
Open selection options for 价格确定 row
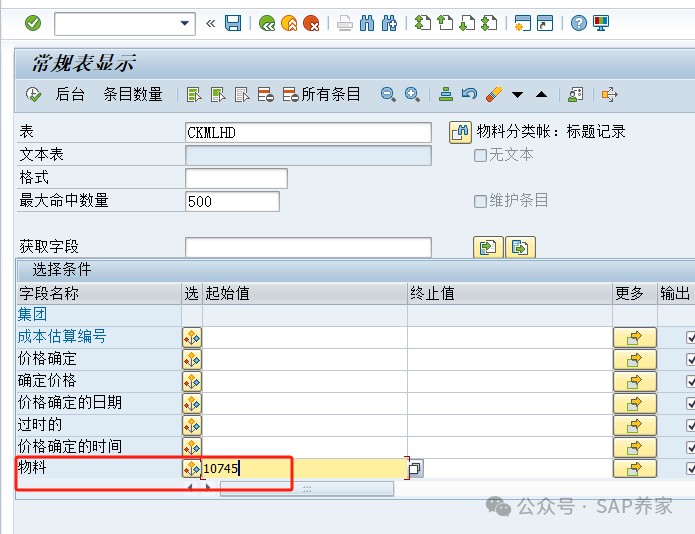(x=192, y=359)
